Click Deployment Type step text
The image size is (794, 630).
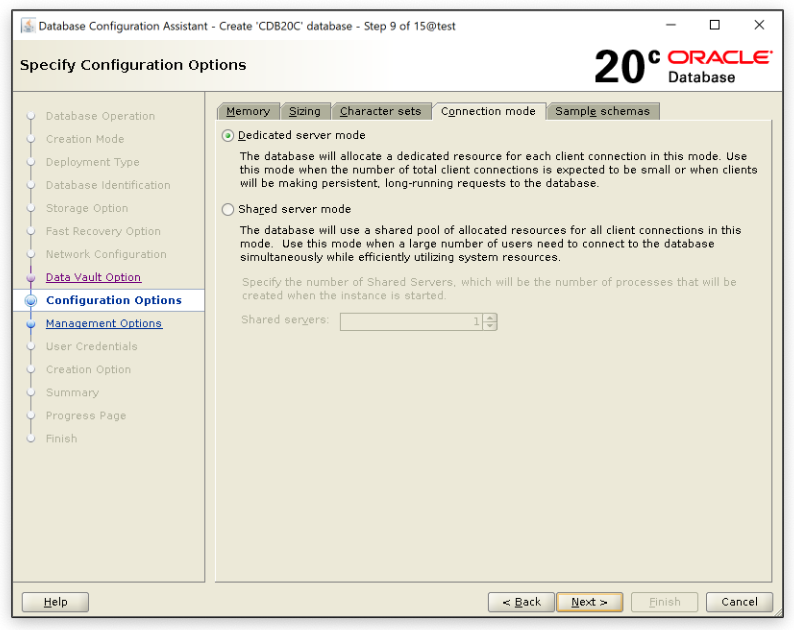pos(93,163)
